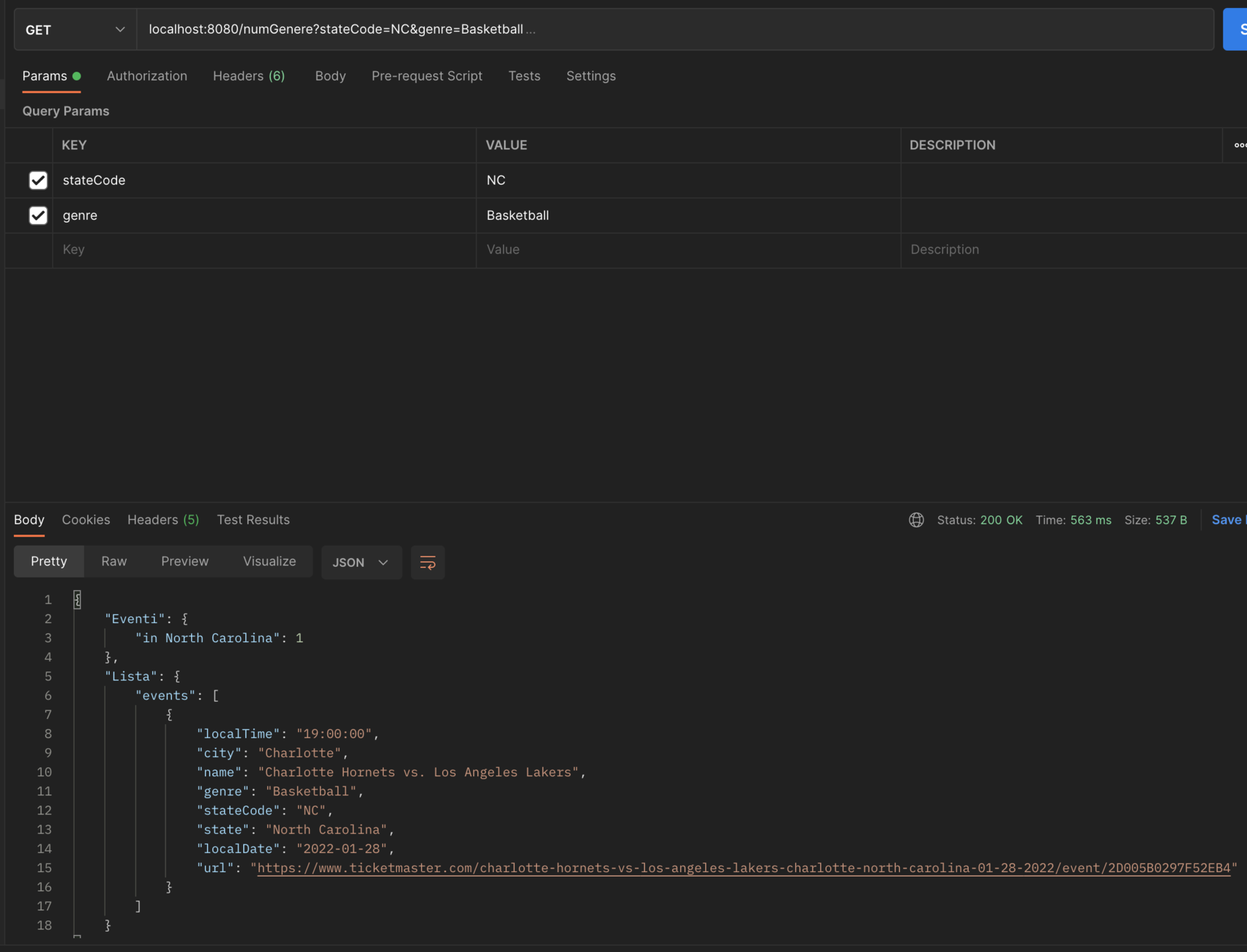This screenshot has width=1247, height=952.
Task: Collapse the JSON response at line 1
Action: click(78, 599)
